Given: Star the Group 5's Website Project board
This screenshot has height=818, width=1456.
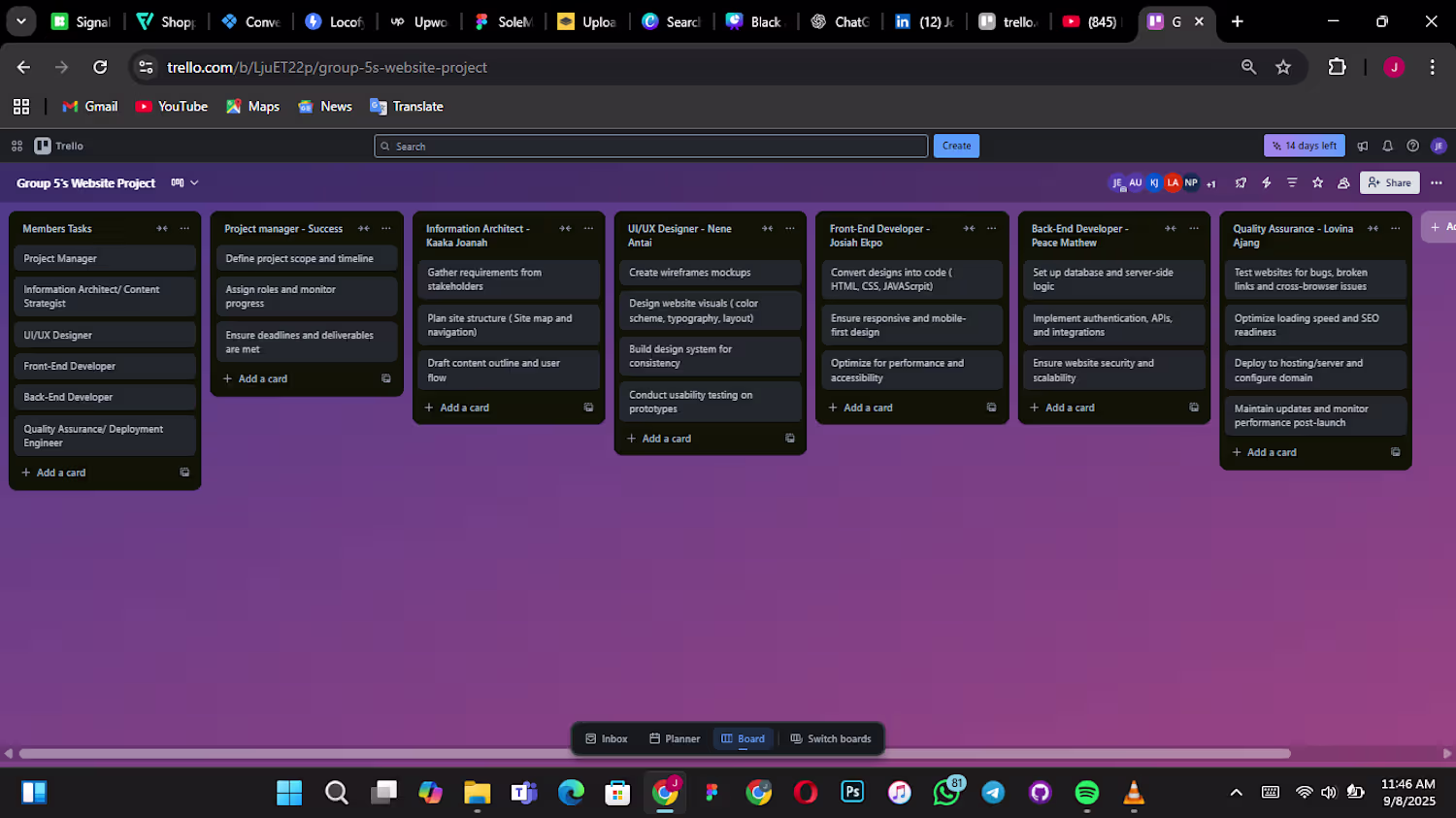Looking at the screenshot, I should click(x=1317, y=182).
